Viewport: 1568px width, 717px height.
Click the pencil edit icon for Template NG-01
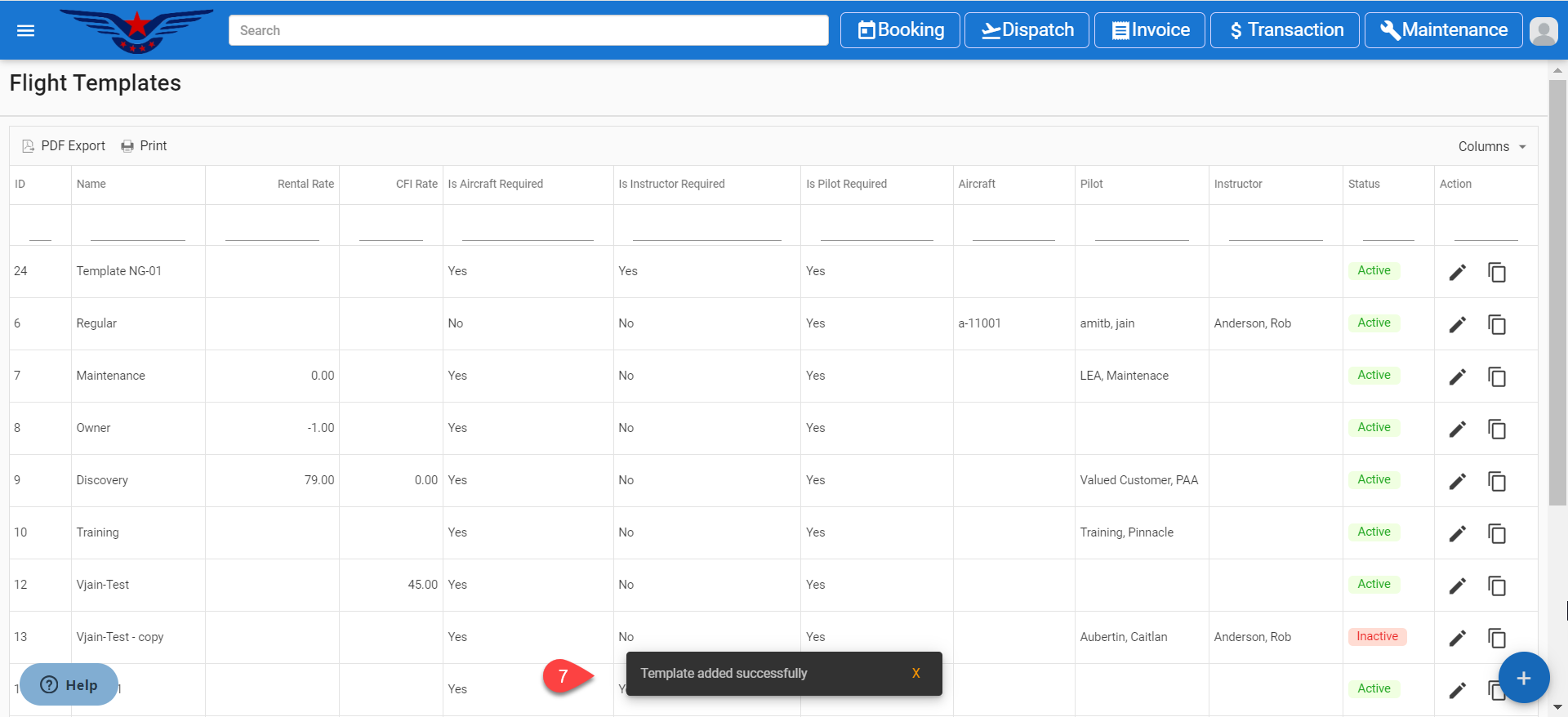(1457, 272)
